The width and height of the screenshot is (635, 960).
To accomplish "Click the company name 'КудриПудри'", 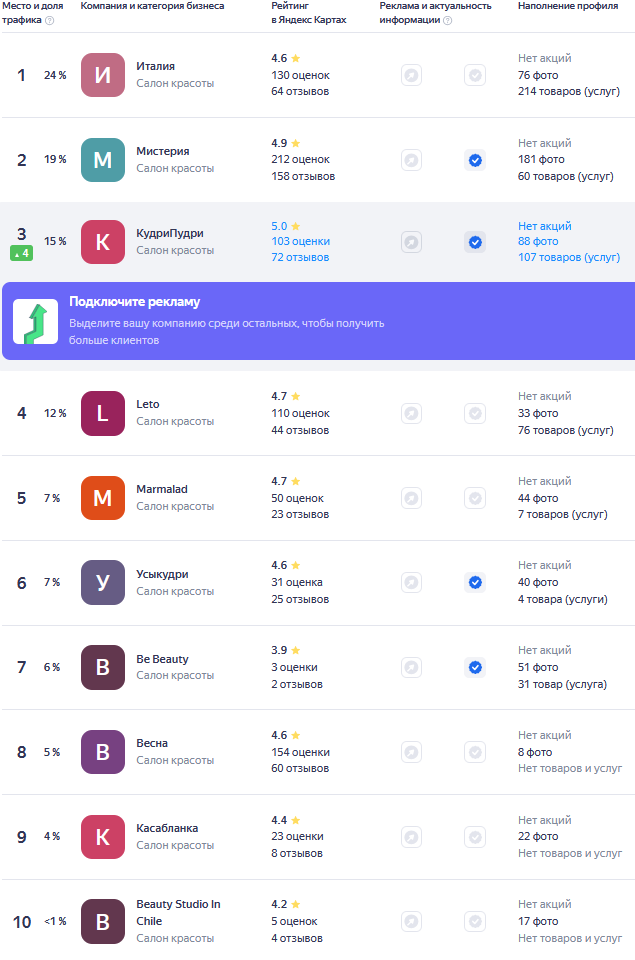I will tap(170, 233).
